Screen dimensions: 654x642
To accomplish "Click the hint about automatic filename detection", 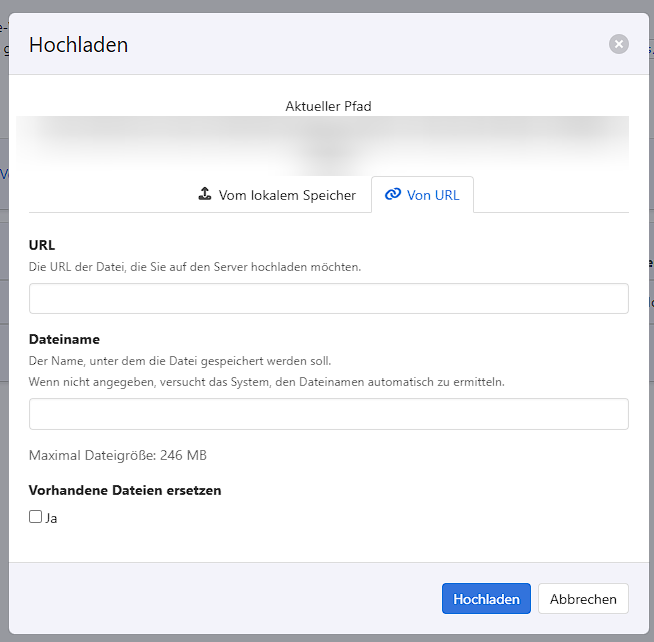I will (267, 382).
